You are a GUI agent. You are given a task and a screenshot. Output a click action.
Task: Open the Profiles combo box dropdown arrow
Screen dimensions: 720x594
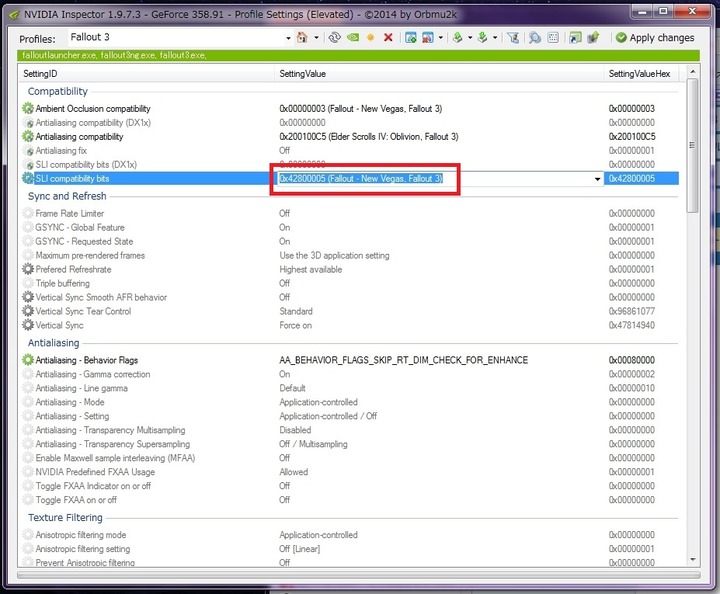click(x=288, y=38)
